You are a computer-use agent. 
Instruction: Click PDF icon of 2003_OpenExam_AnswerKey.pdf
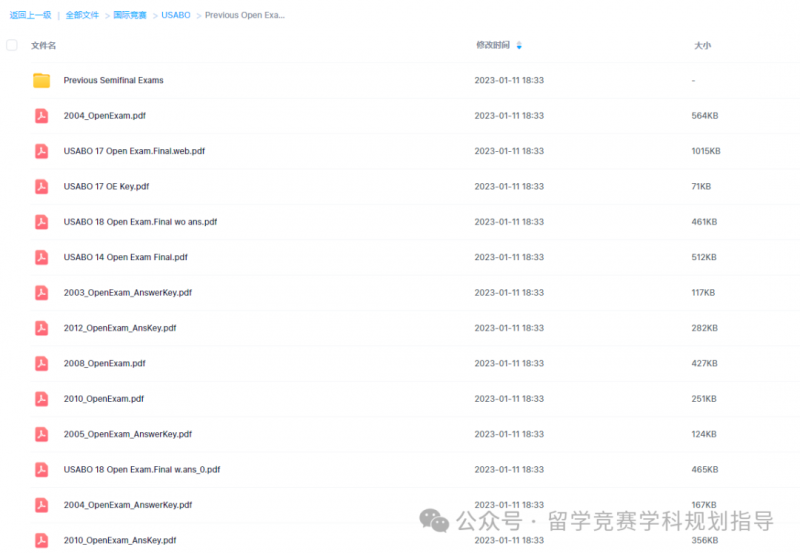[x=41, y=293]
